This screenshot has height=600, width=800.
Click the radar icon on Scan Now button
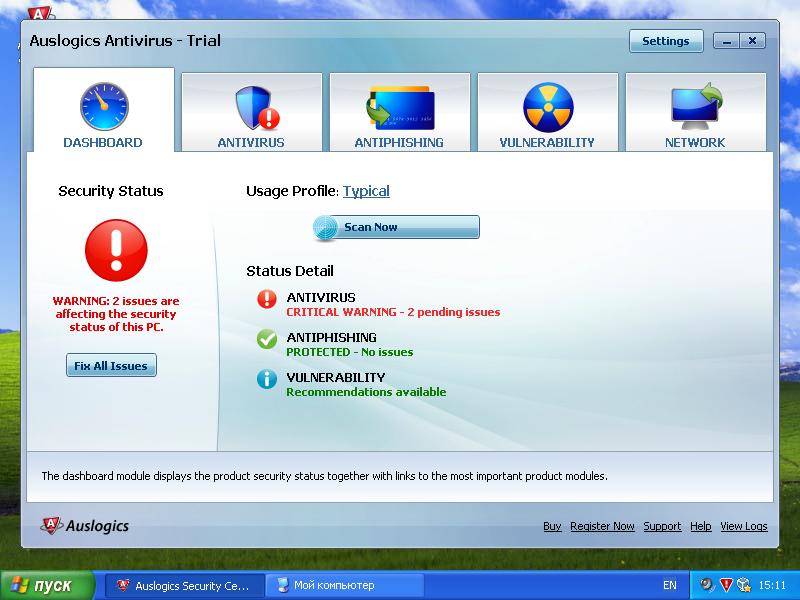pyautogui.click(x=326, y=228)
